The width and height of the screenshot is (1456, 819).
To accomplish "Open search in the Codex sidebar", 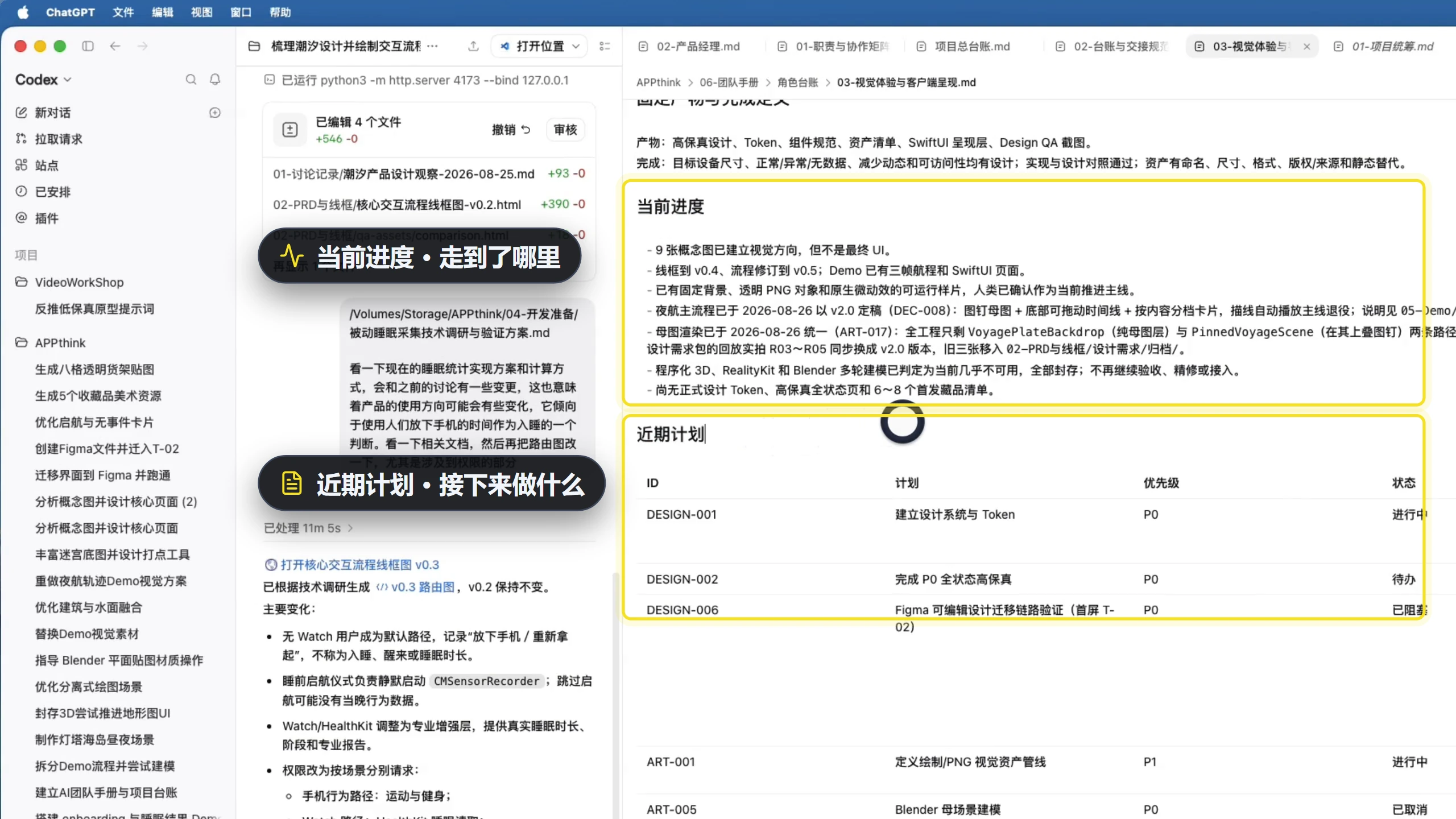I will pyautogui.click(x=191, y=79).
